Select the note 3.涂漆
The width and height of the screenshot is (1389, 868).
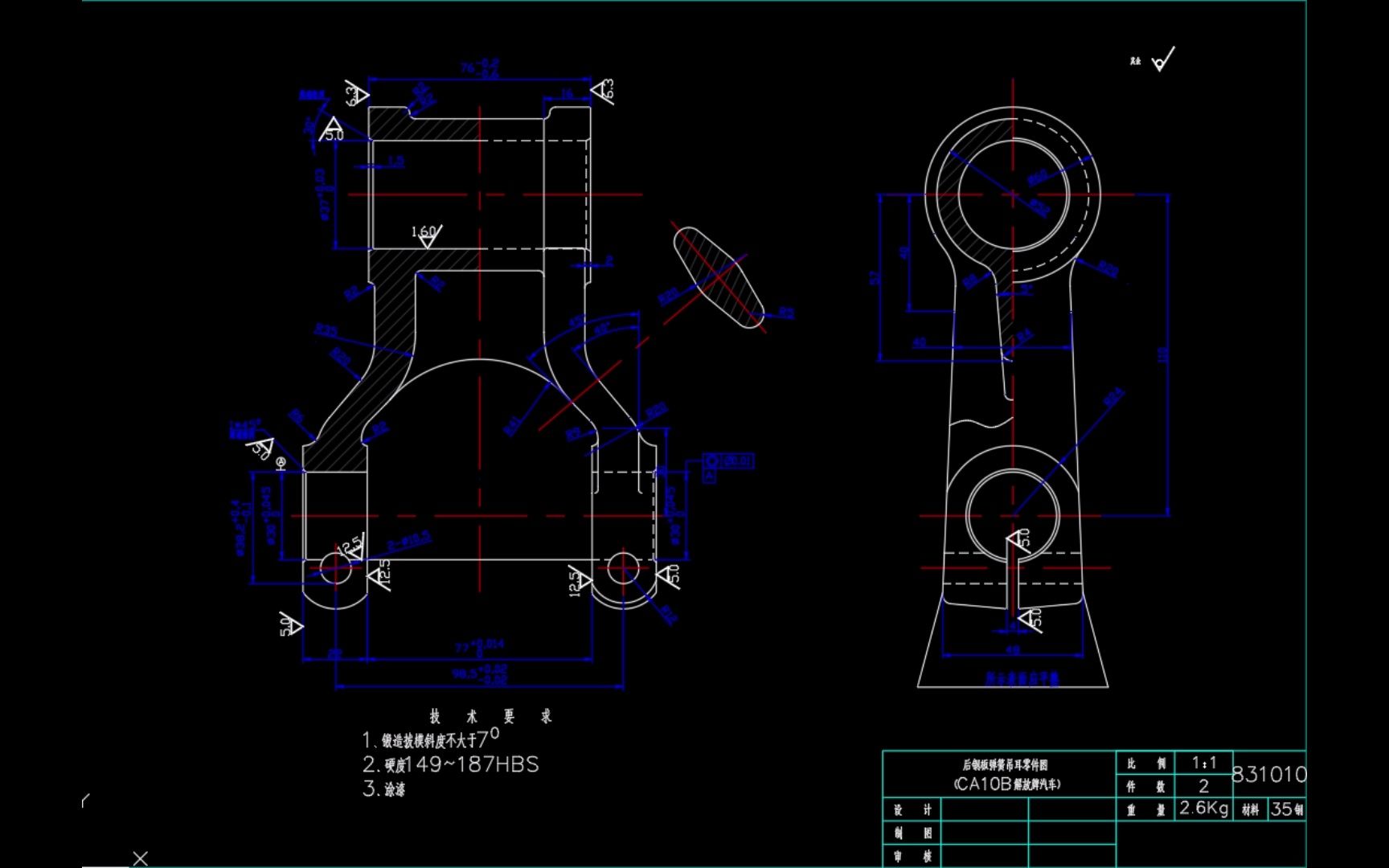coord(384,789)
